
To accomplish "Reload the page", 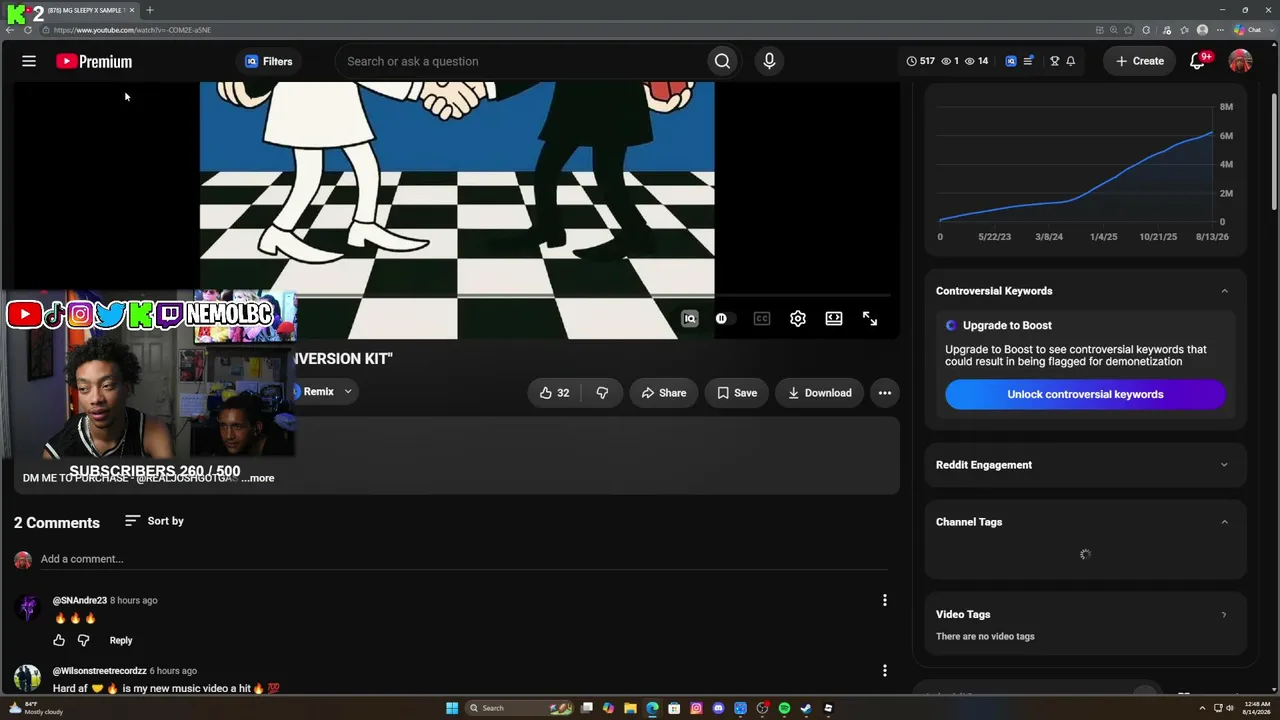I will tap(28, 30).
